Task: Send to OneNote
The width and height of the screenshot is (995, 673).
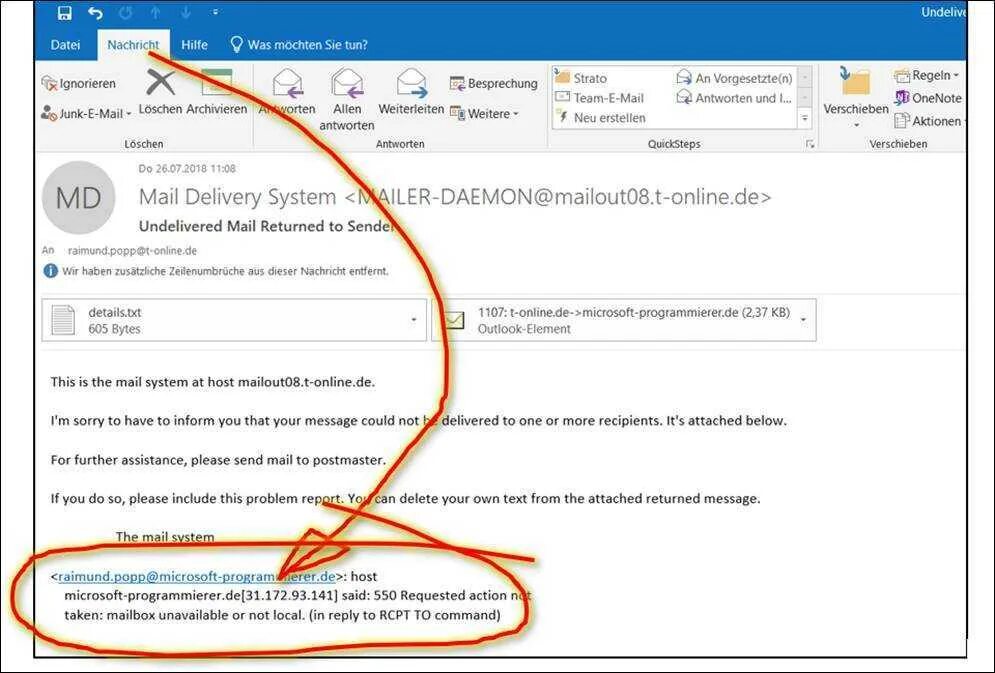Action: 928,98
